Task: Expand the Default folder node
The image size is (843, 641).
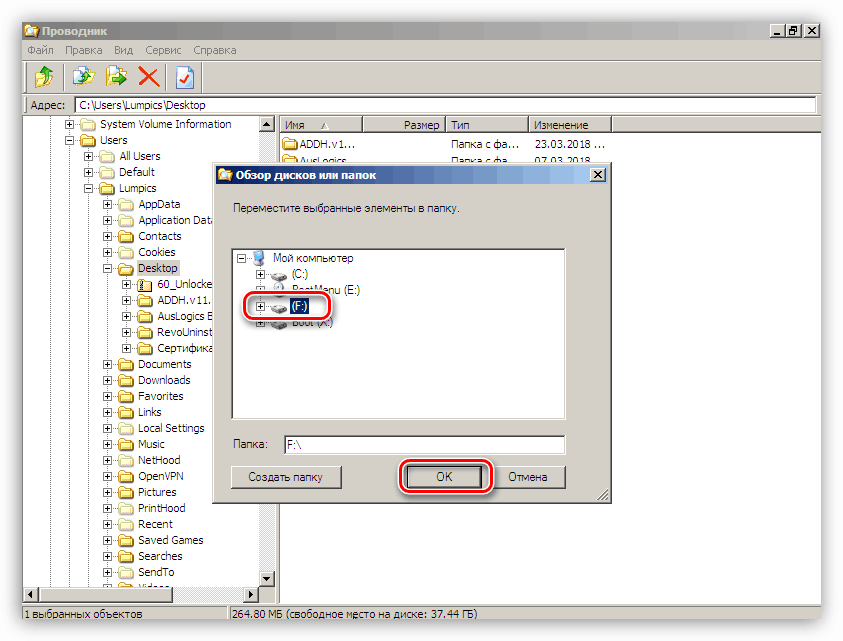Action: (89, 173)
